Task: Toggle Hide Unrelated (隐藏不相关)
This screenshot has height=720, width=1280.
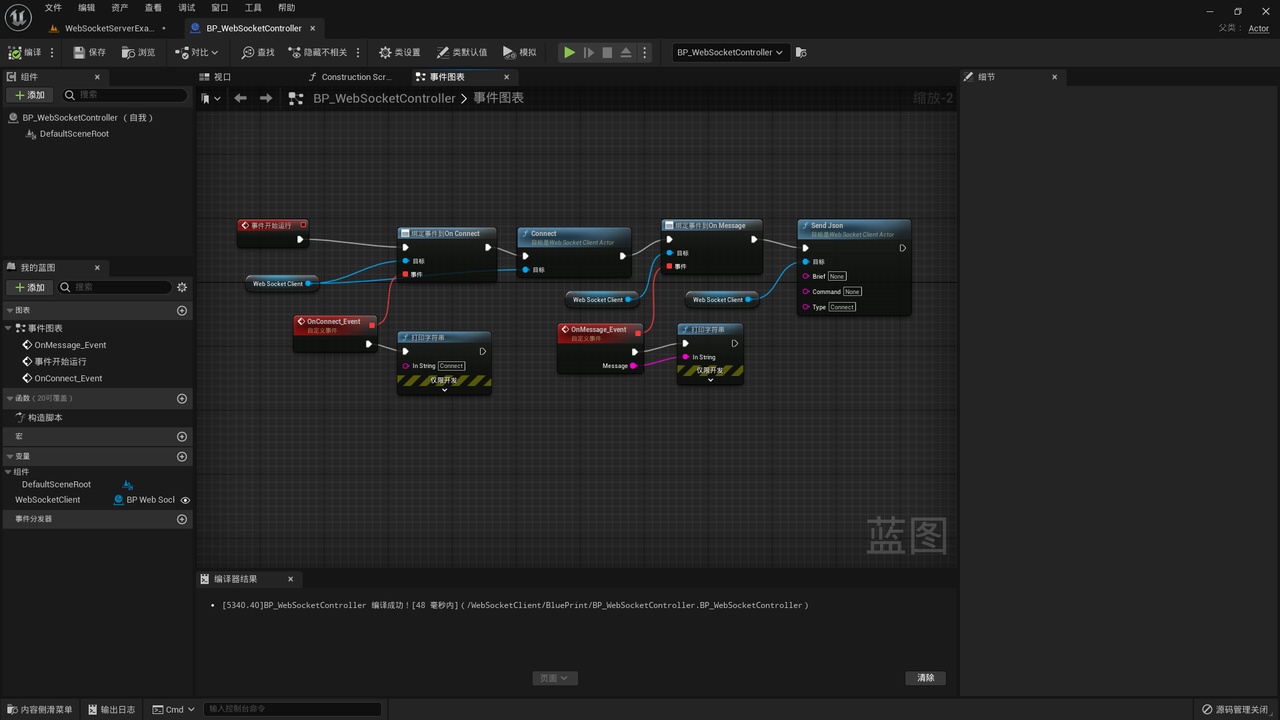Action: point(317,52)
